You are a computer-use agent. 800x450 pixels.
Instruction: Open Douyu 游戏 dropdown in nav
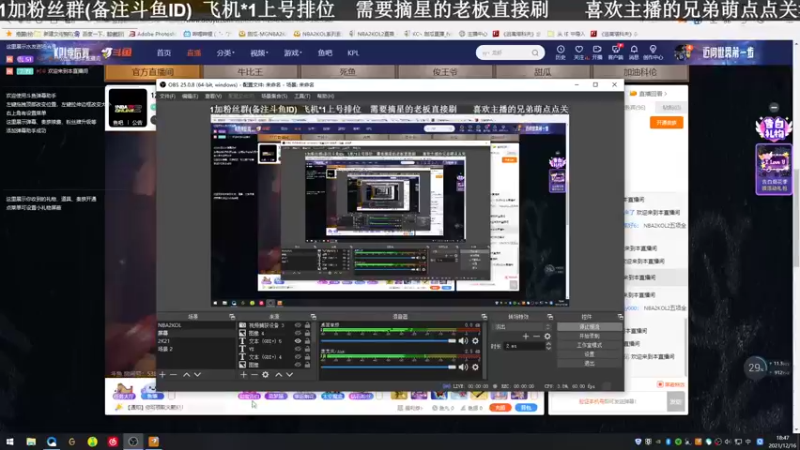(292, 53)
